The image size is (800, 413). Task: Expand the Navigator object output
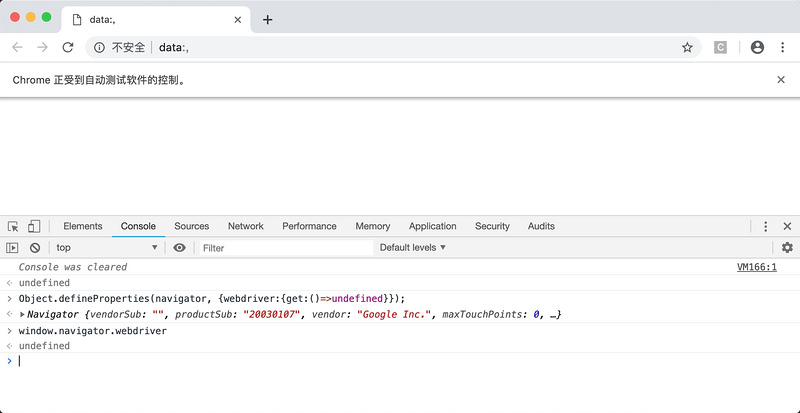[22, 314]
